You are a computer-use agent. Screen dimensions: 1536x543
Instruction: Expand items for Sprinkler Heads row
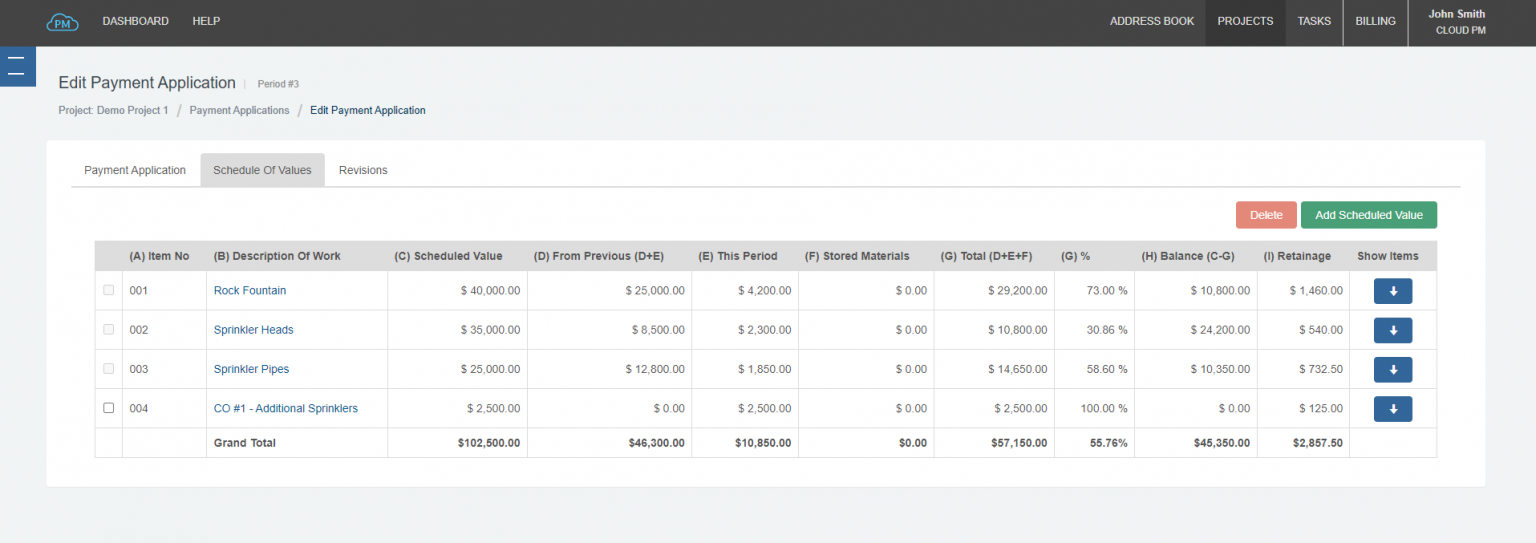point(1392,330)
